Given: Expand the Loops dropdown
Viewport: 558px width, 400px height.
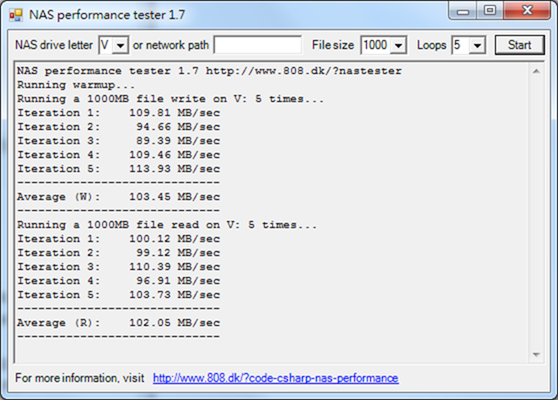Looking at the screenshot, I should click(x=477, y=45).
